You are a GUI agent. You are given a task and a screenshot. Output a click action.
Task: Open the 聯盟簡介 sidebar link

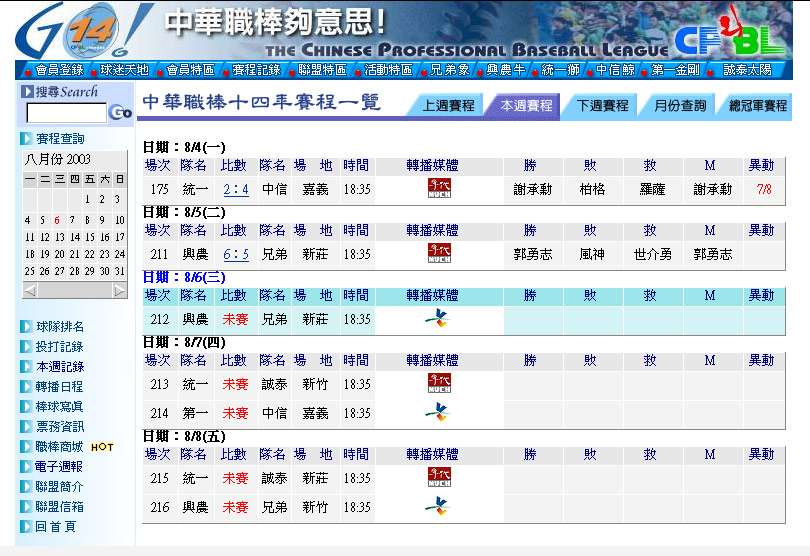60,487
